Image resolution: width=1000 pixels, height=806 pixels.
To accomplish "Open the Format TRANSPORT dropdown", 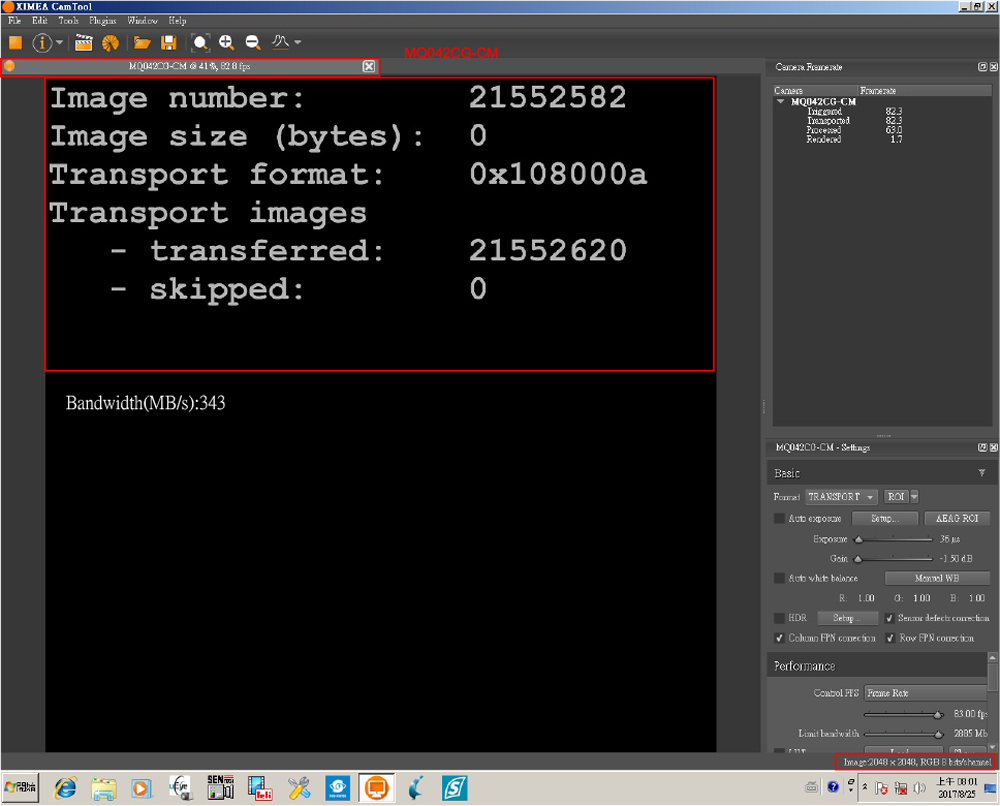I will pyautogui.click(x=841, y=497).
